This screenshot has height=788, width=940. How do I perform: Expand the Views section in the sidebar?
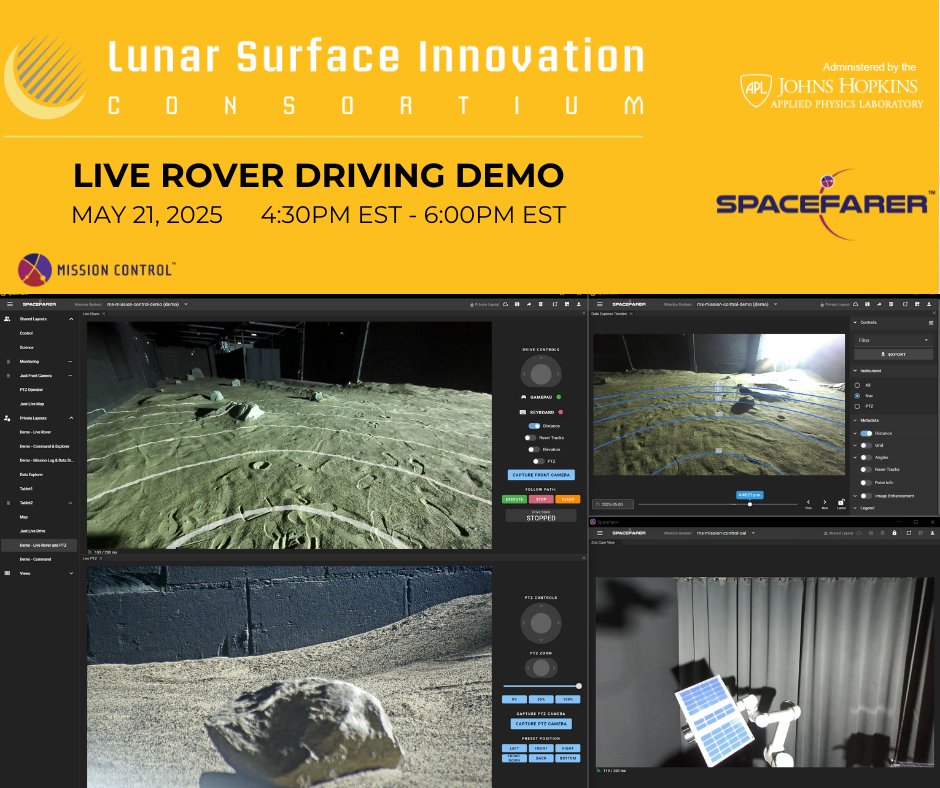click(x=71, y=573)
